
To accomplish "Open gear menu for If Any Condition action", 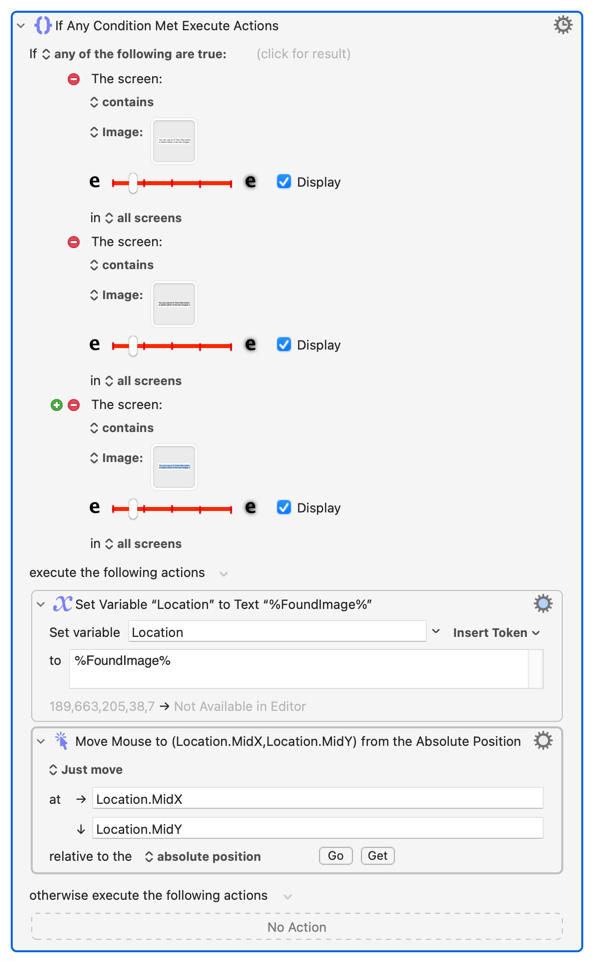I will click(x=563, y=25).
